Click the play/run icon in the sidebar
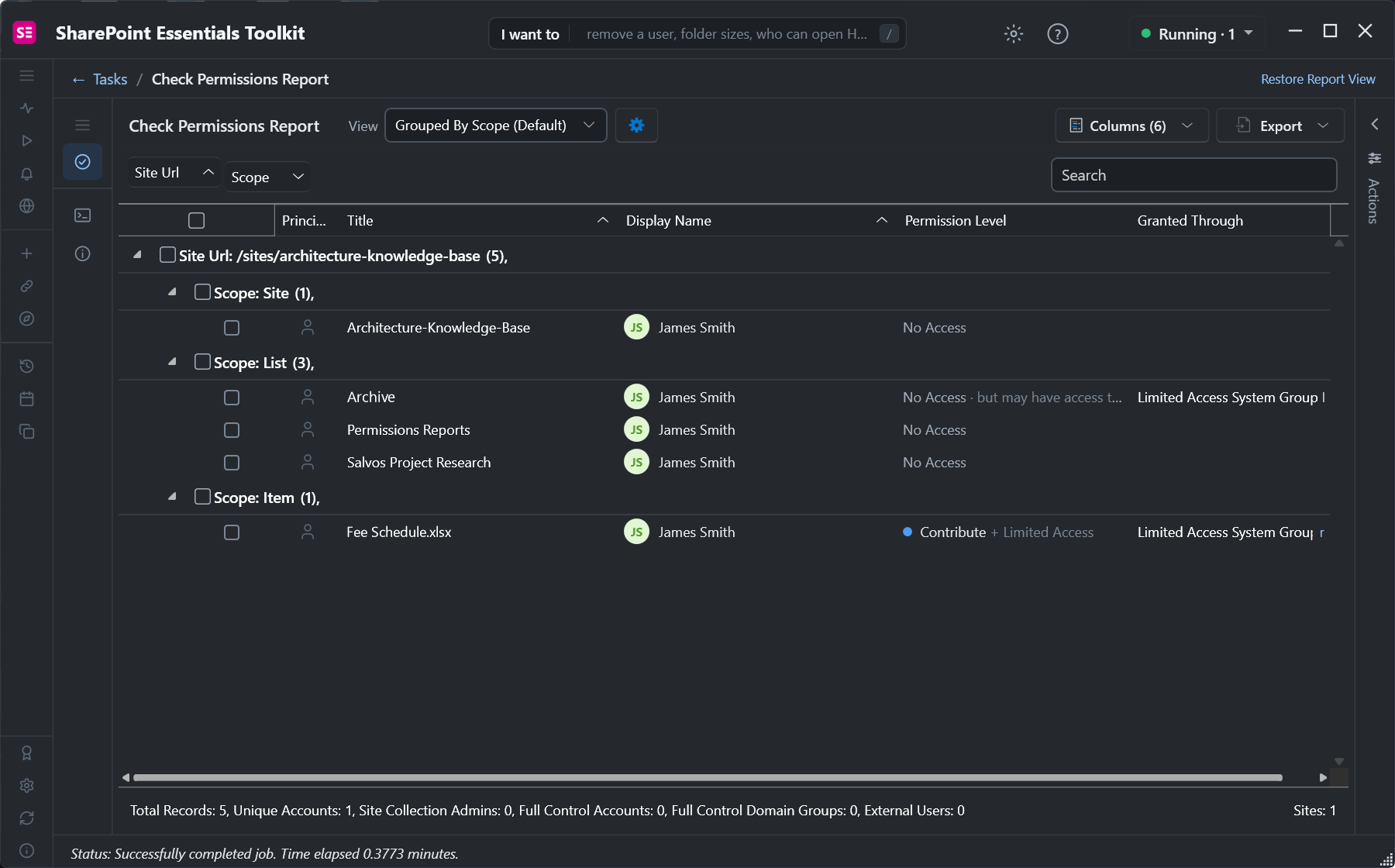 point(26,141)
